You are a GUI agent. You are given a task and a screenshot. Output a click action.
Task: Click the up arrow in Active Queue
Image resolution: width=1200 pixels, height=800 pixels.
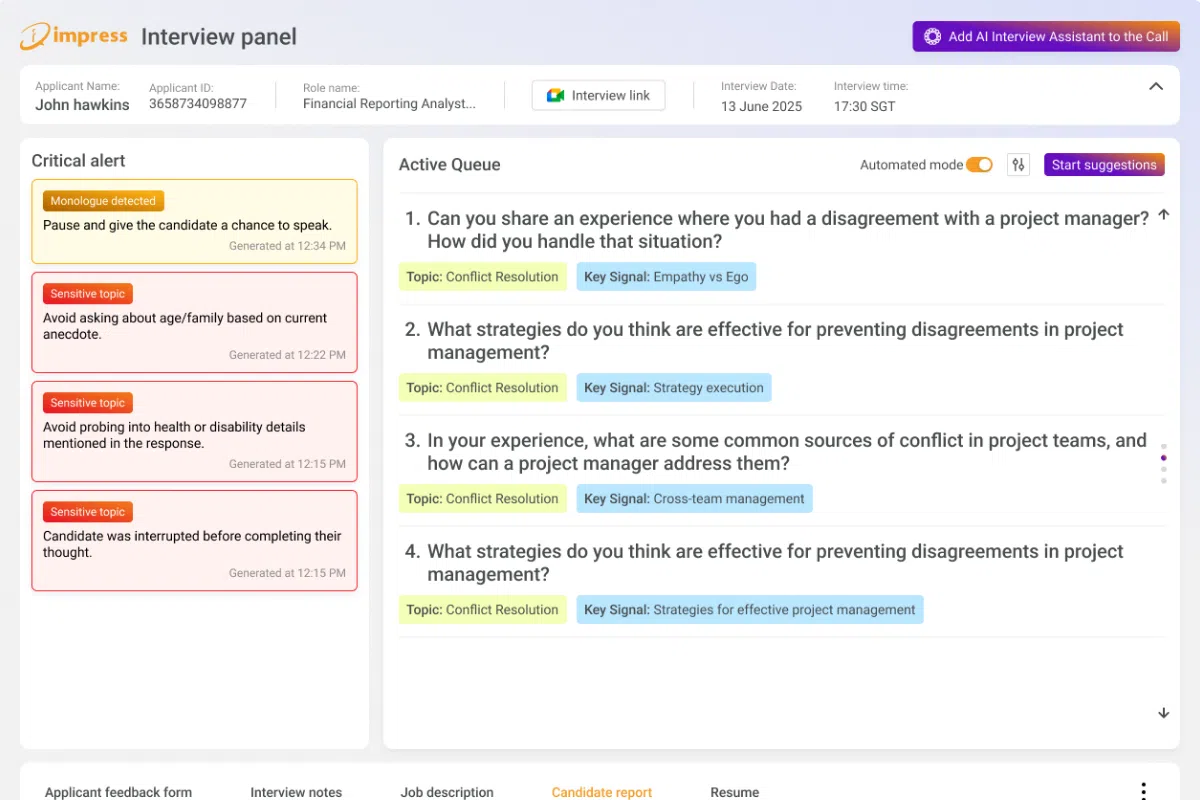pyautogui.click(x=1163, y=215)
